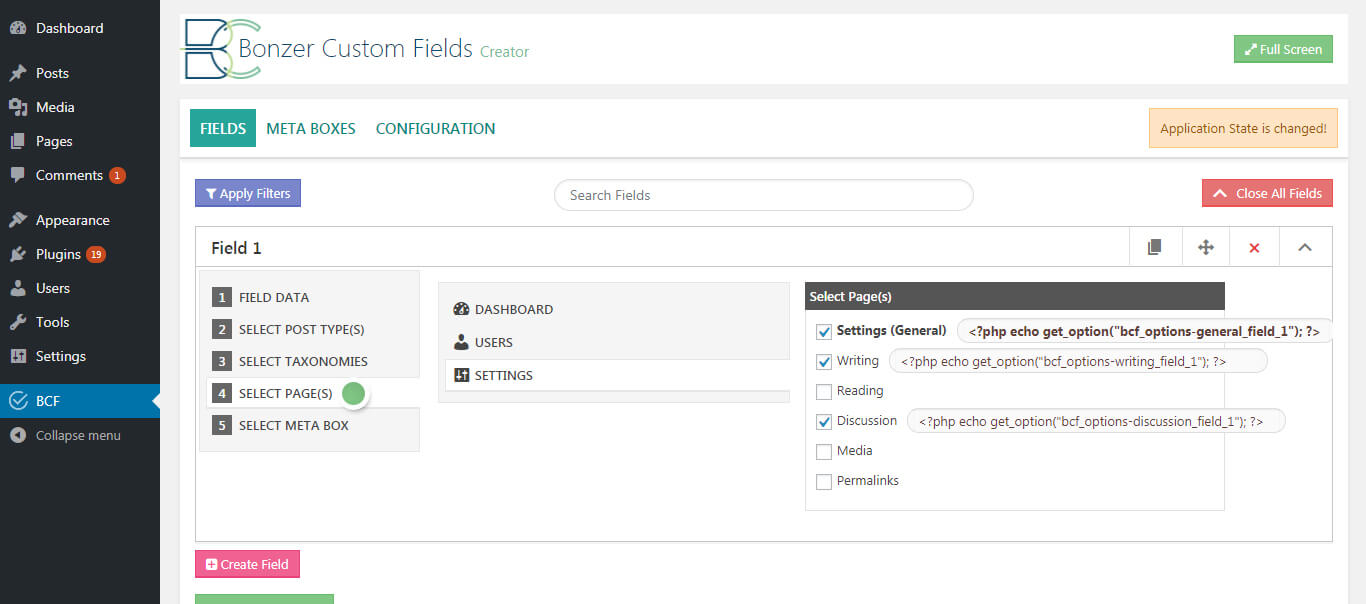Click the Close All Fields button
Viewport: 1366px width, 604px height.
[x=1267, y=193]
